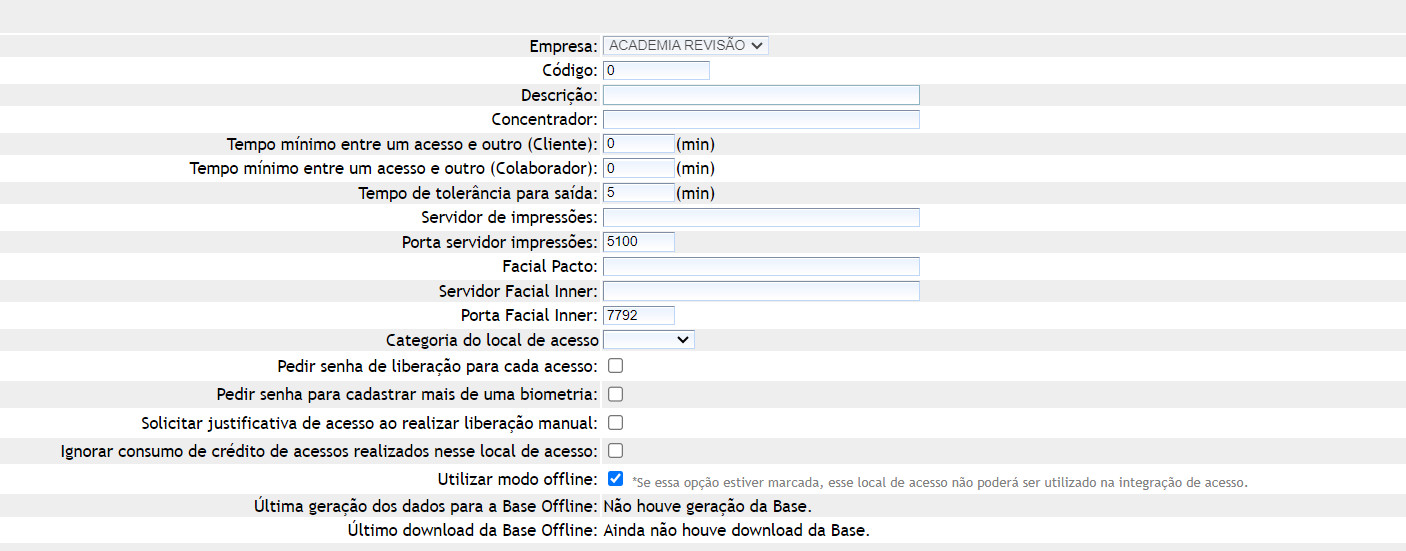Focus the Descrição text field
The height and width of the screenshot is (551, 1406).
point(760,95)
